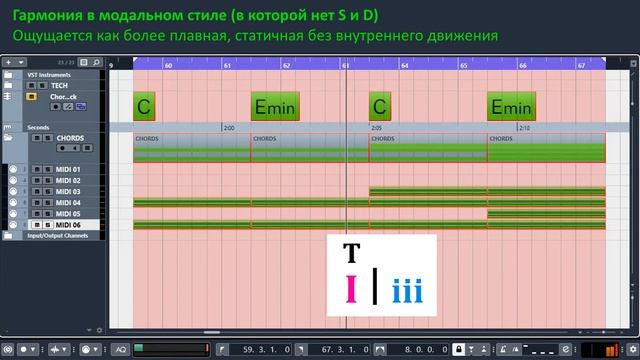Screen dimensions: 640x360
Task: Click the locator range duration icon
Action: [380, 349]
